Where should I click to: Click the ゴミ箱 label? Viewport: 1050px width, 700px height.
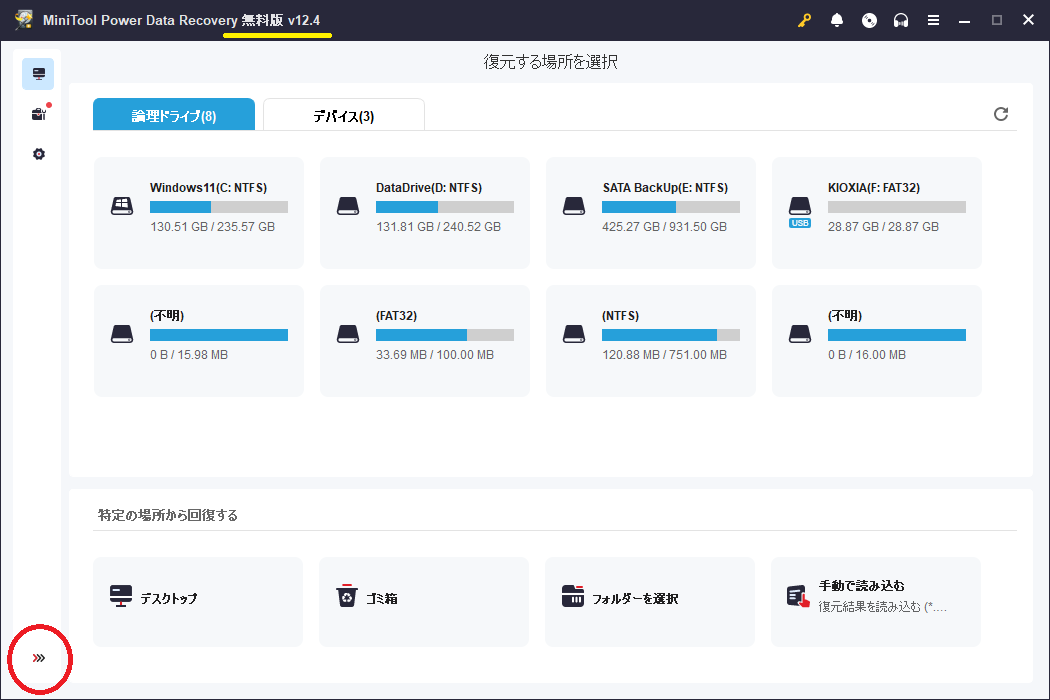[x=382, y=598]
